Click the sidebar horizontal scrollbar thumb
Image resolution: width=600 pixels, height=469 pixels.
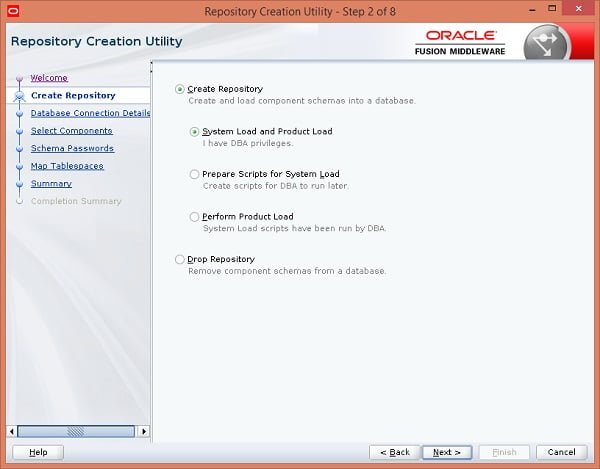point(76,432)
